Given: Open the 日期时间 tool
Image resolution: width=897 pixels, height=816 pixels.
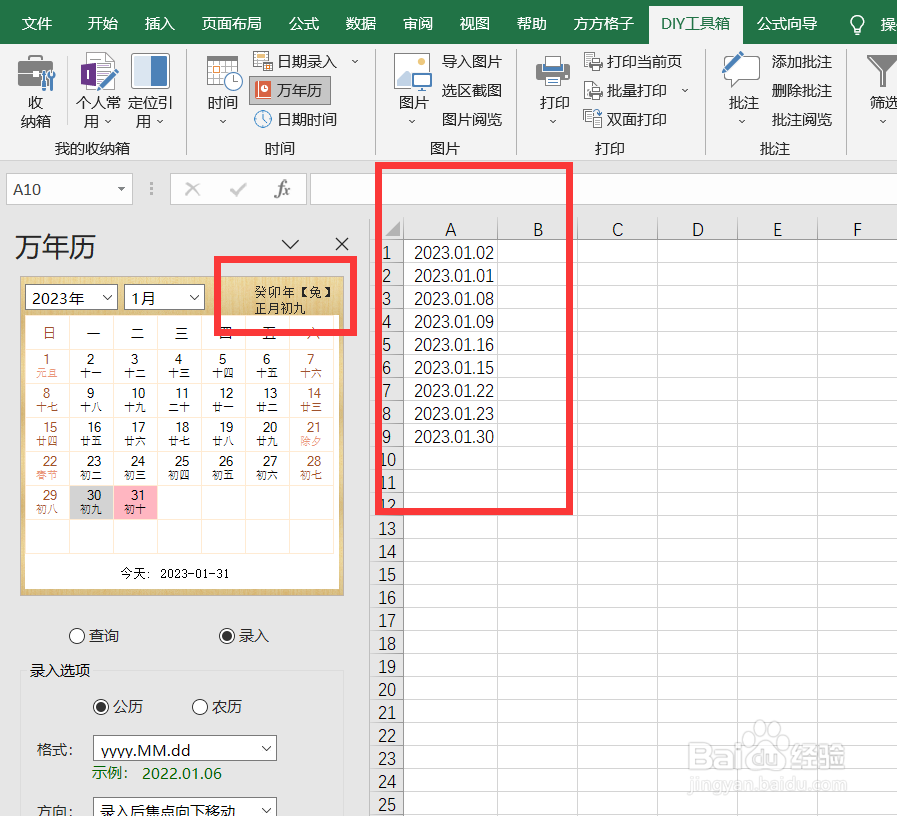Looking at the screenshot, I should tap(296, 119).
